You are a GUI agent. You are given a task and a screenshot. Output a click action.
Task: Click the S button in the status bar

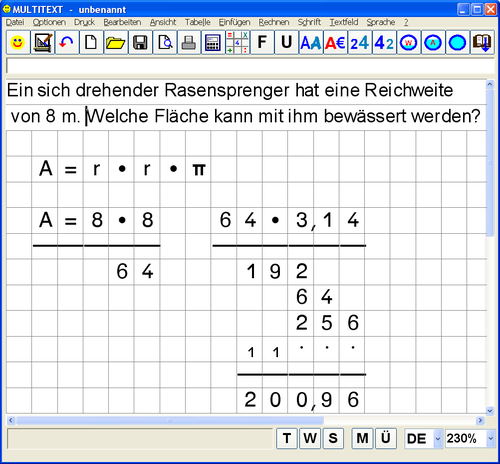pos(333,438)
